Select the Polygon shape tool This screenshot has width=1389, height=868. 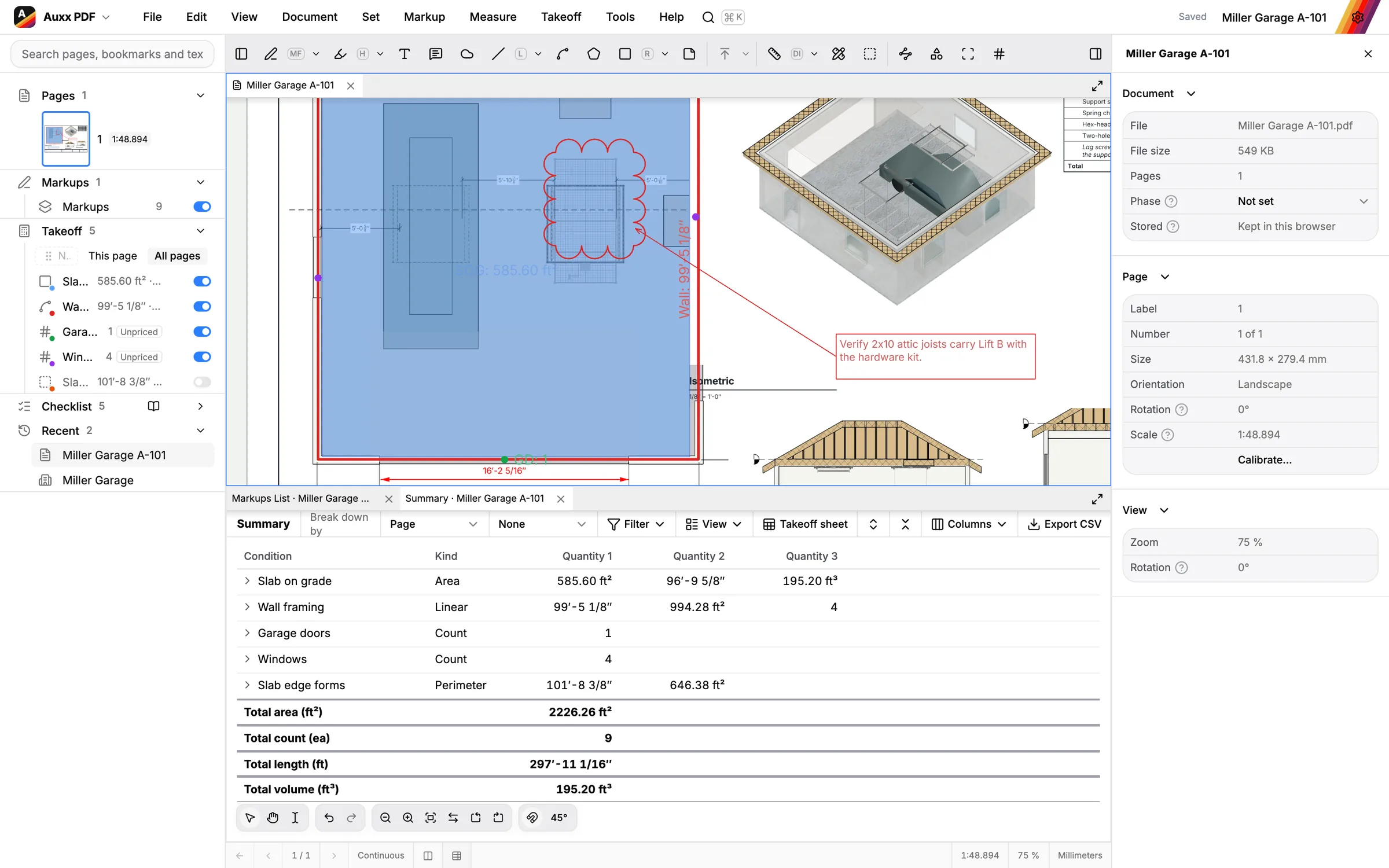[x=593, y=54]
